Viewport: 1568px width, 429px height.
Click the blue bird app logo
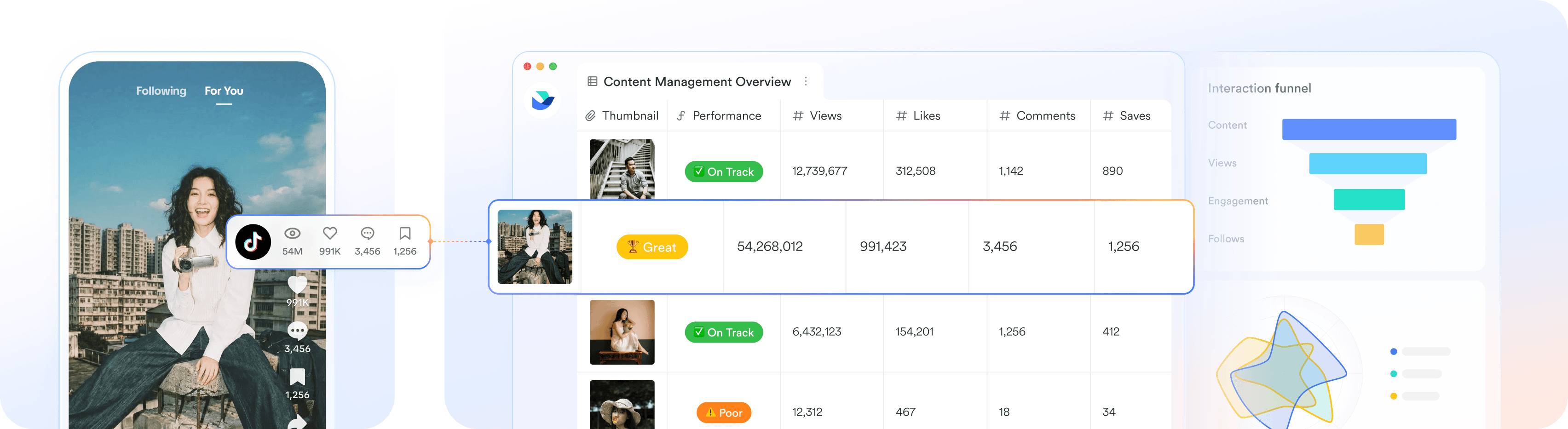click(542, 100)
